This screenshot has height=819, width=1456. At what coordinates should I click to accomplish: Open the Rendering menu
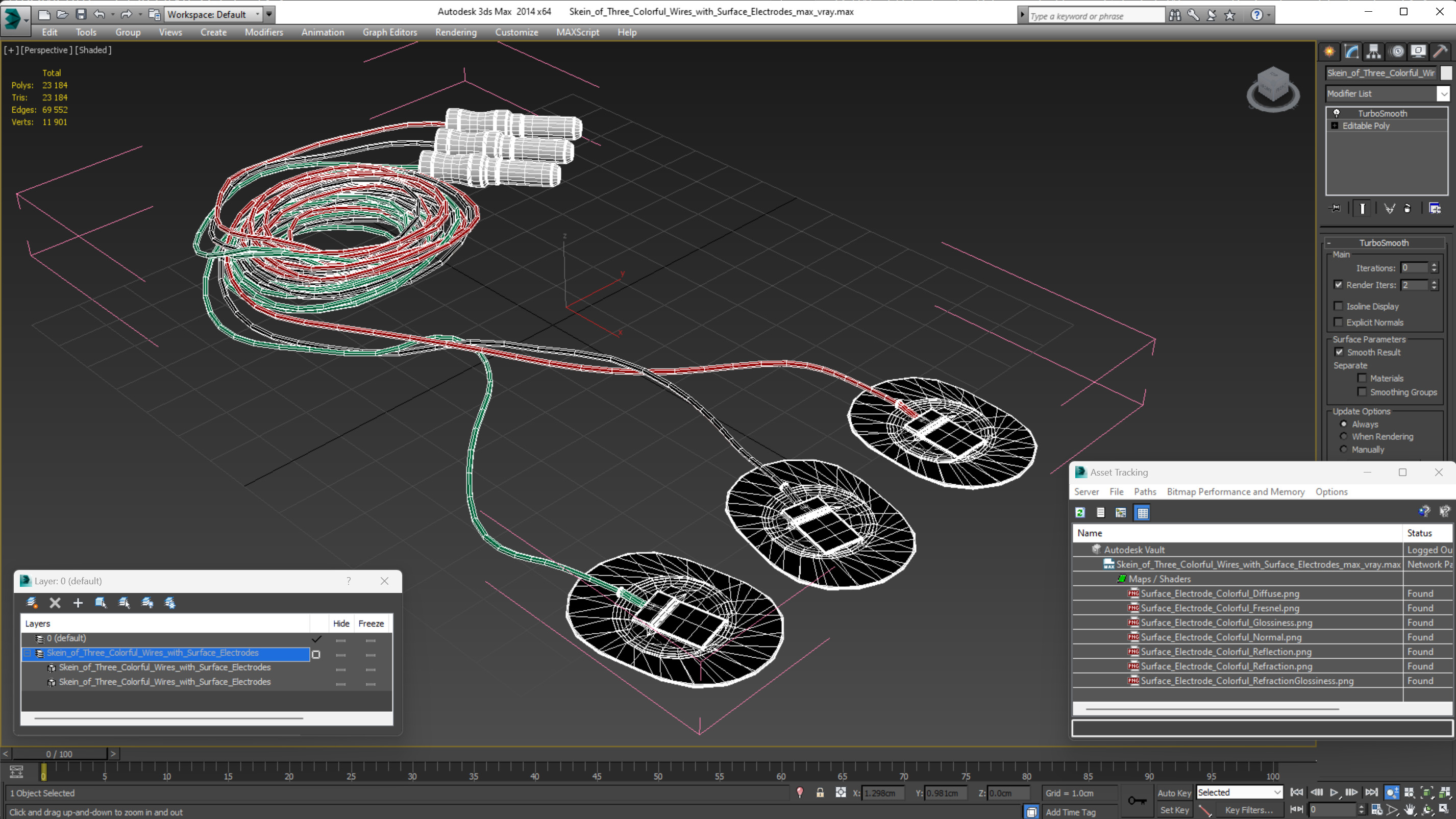tap(456, 32)
